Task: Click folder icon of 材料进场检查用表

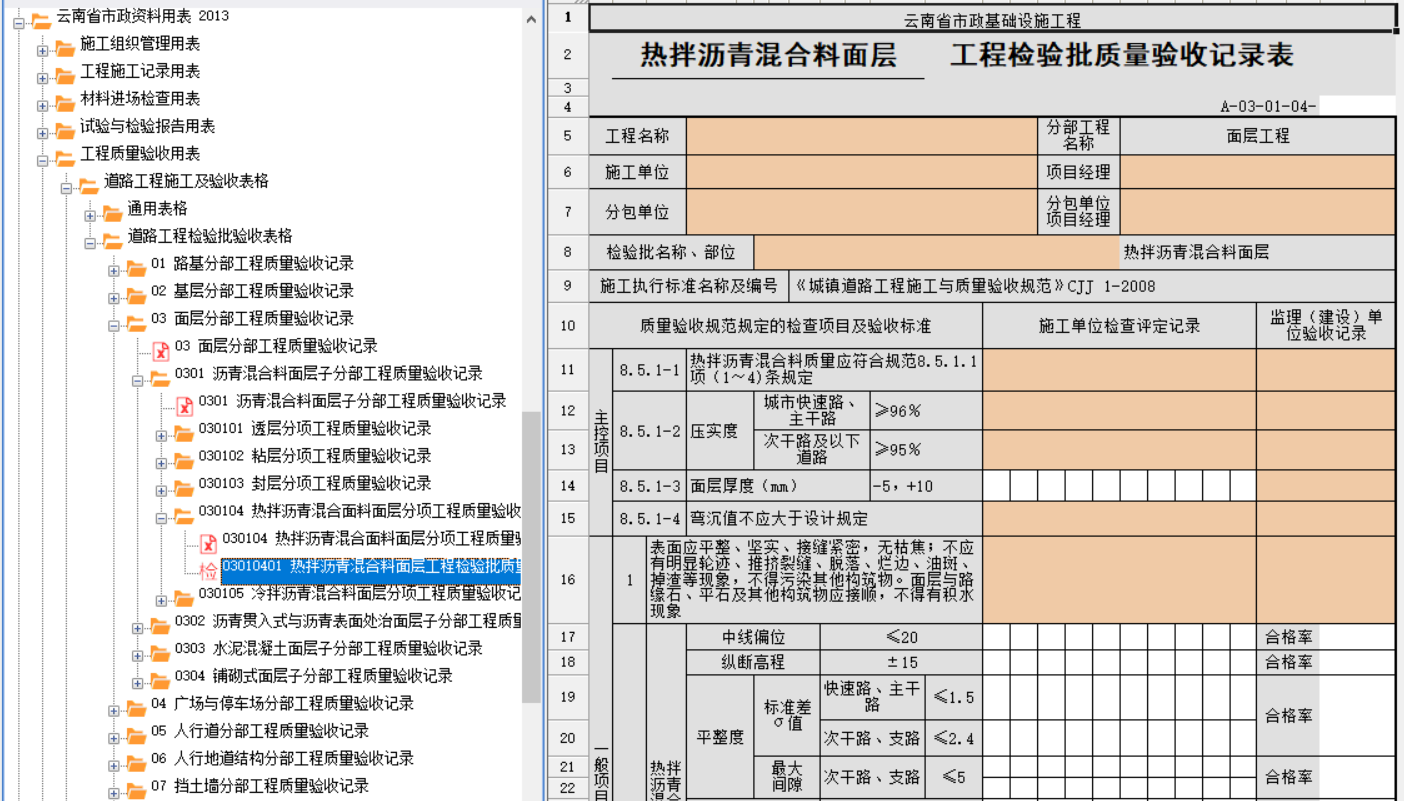Action: pyautogui.click(x=65, y=101)
